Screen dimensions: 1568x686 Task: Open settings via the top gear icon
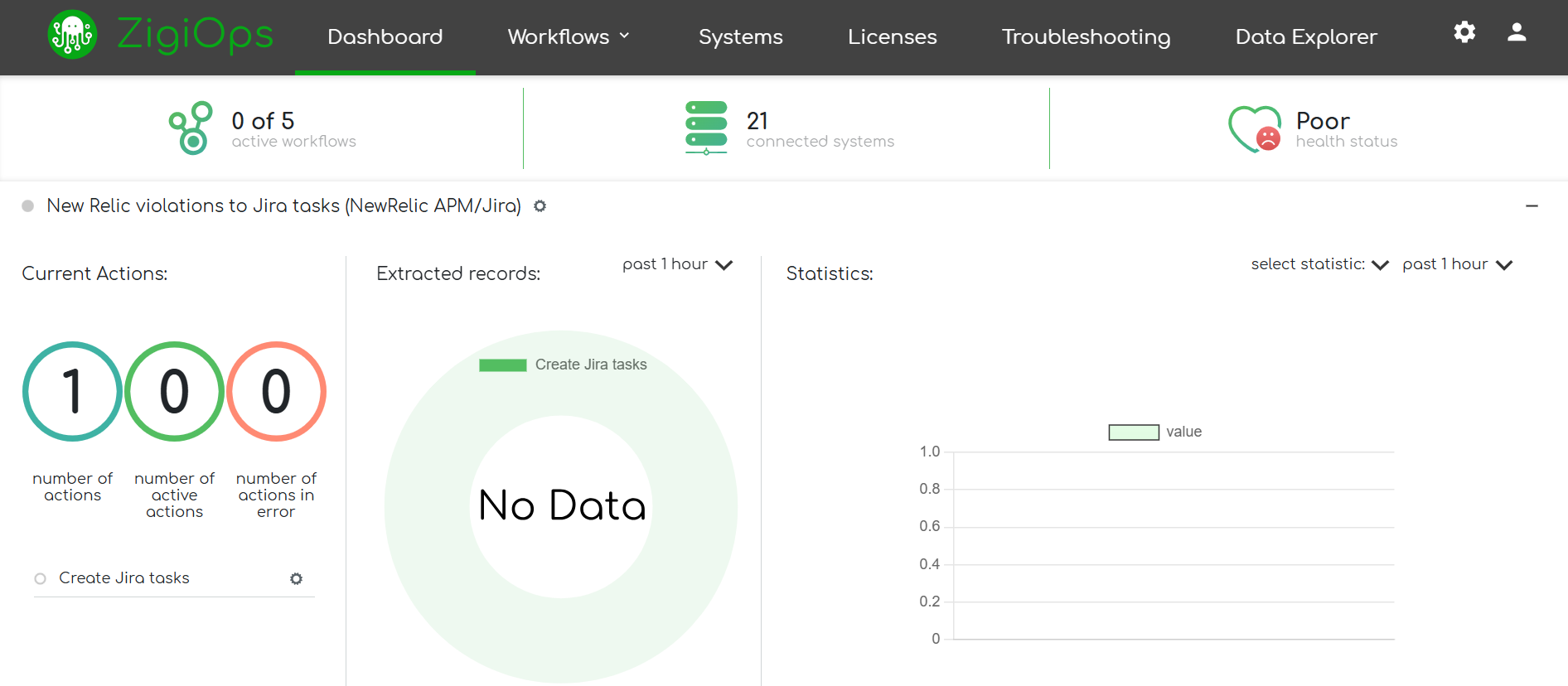point(1464,32)
